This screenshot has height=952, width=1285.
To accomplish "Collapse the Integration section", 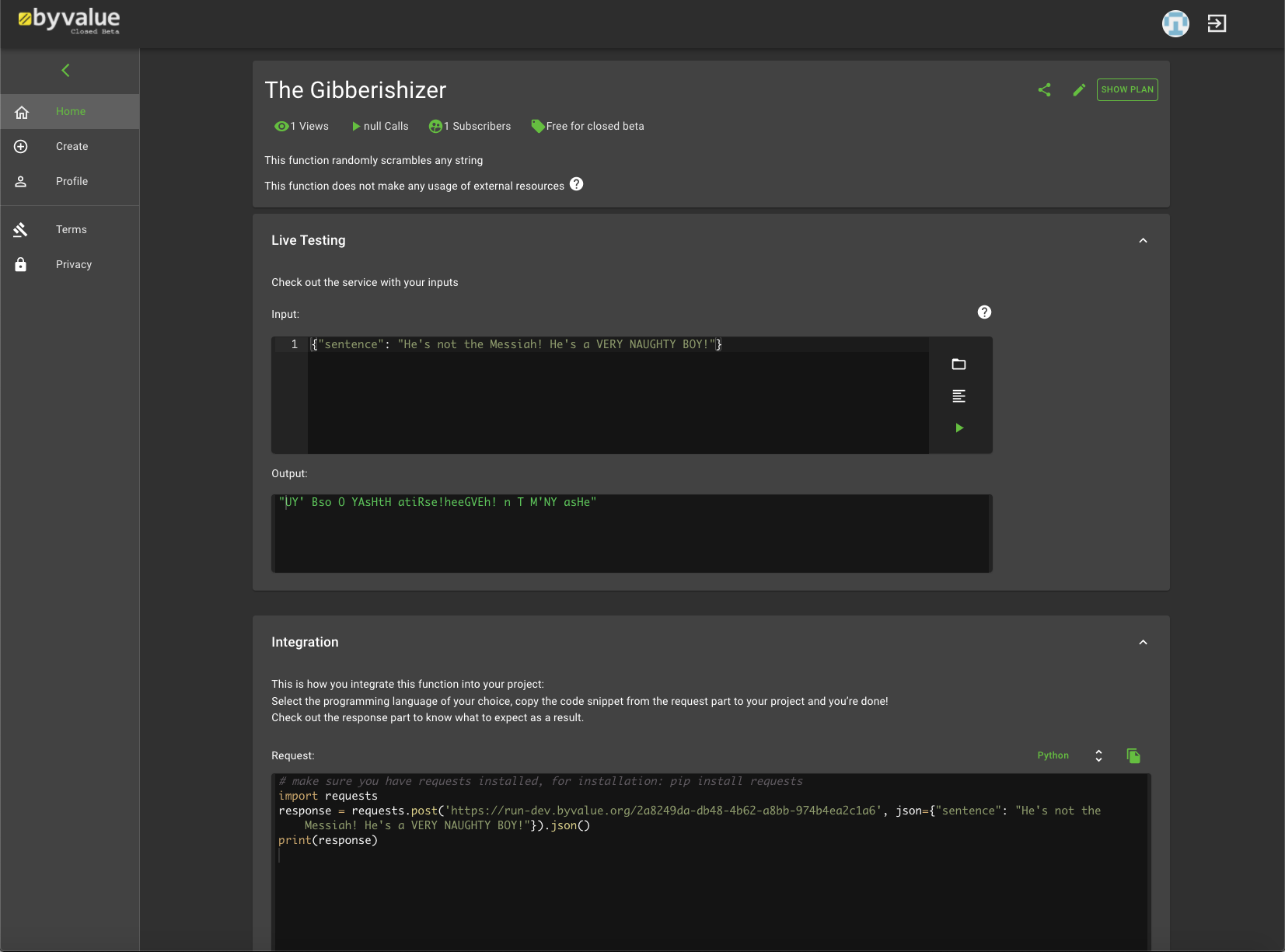I will point(1143,642).
